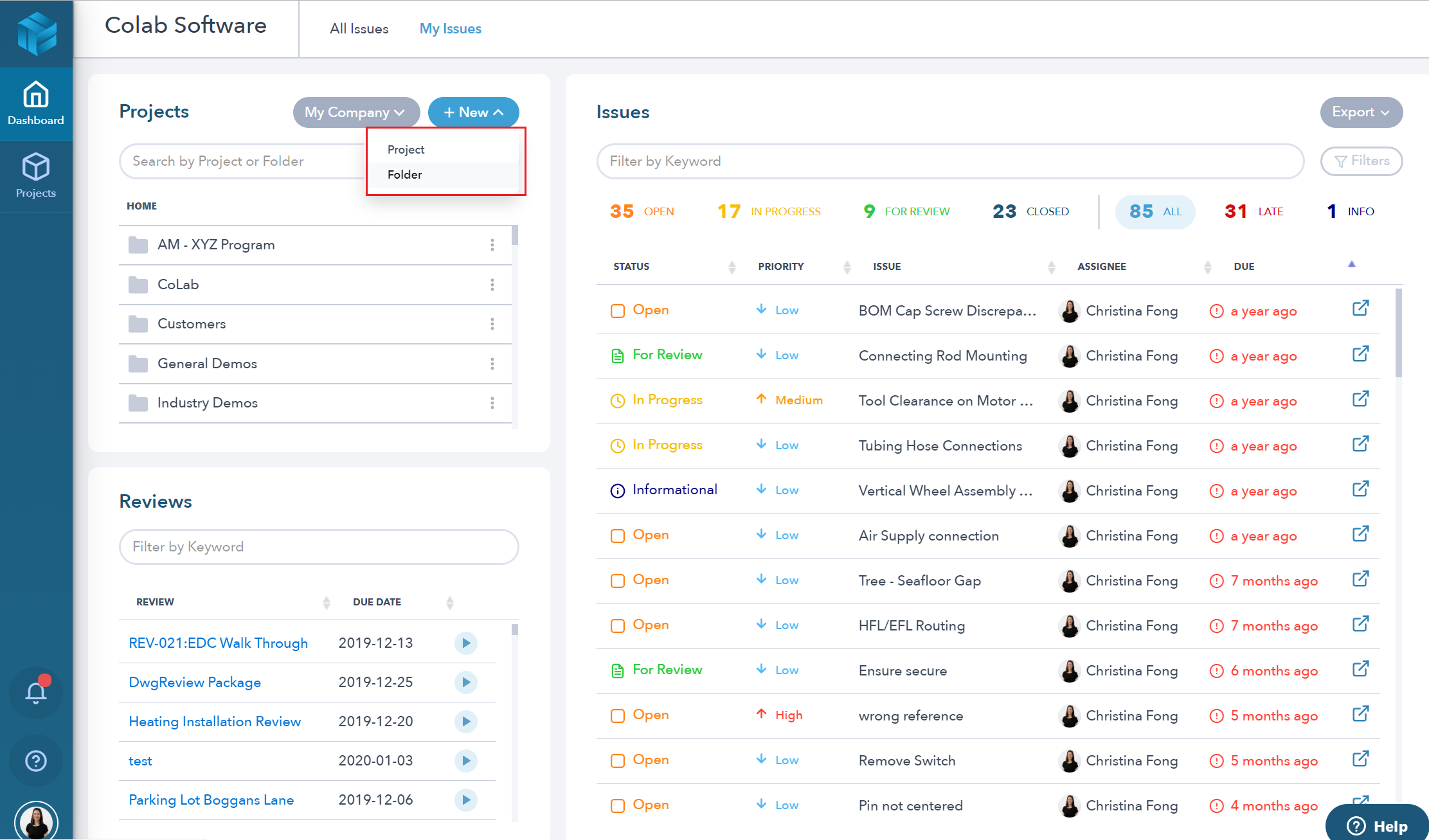Show only the 1 Info issue
Screen dimensions: 1429x840
point(1350,211)
